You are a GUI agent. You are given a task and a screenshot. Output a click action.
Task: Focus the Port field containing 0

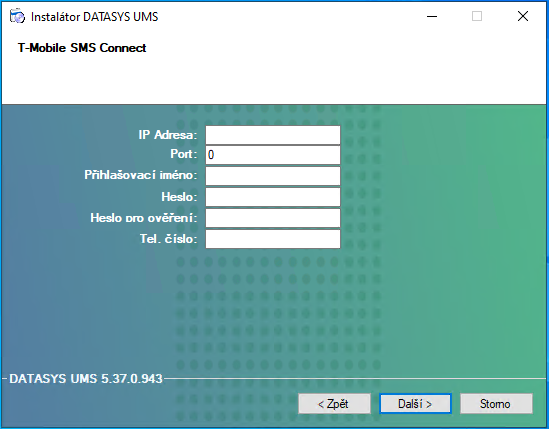pos(273,155)
